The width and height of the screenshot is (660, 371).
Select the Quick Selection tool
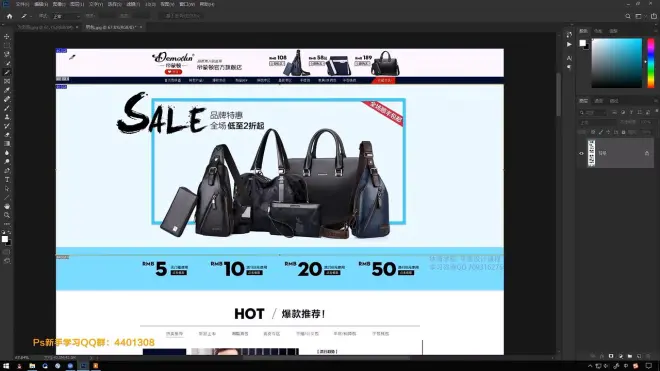click(x=7, y=63)
